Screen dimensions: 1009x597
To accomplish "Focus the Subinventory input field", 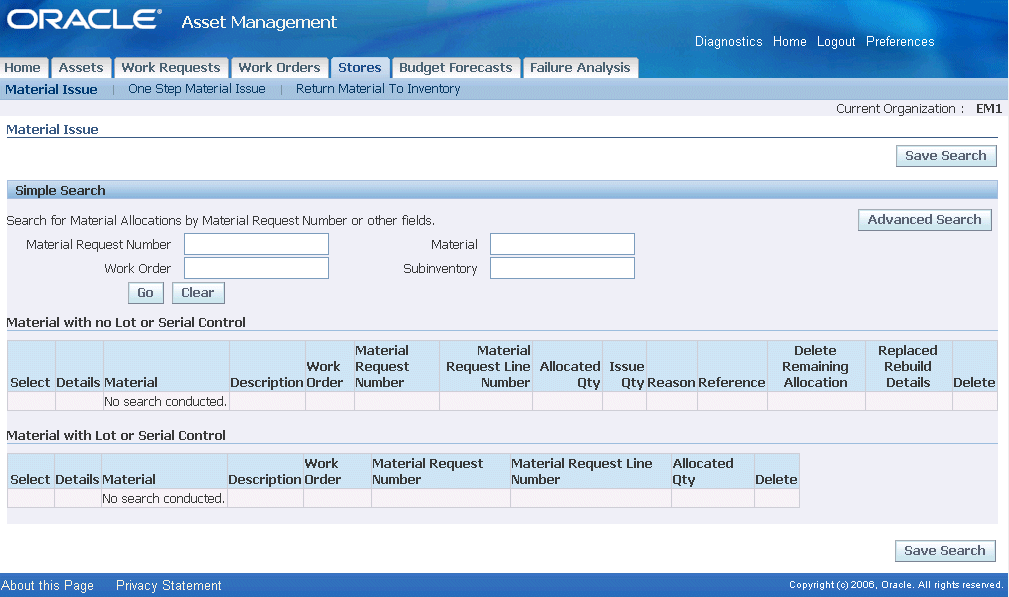I will point(562,268).
